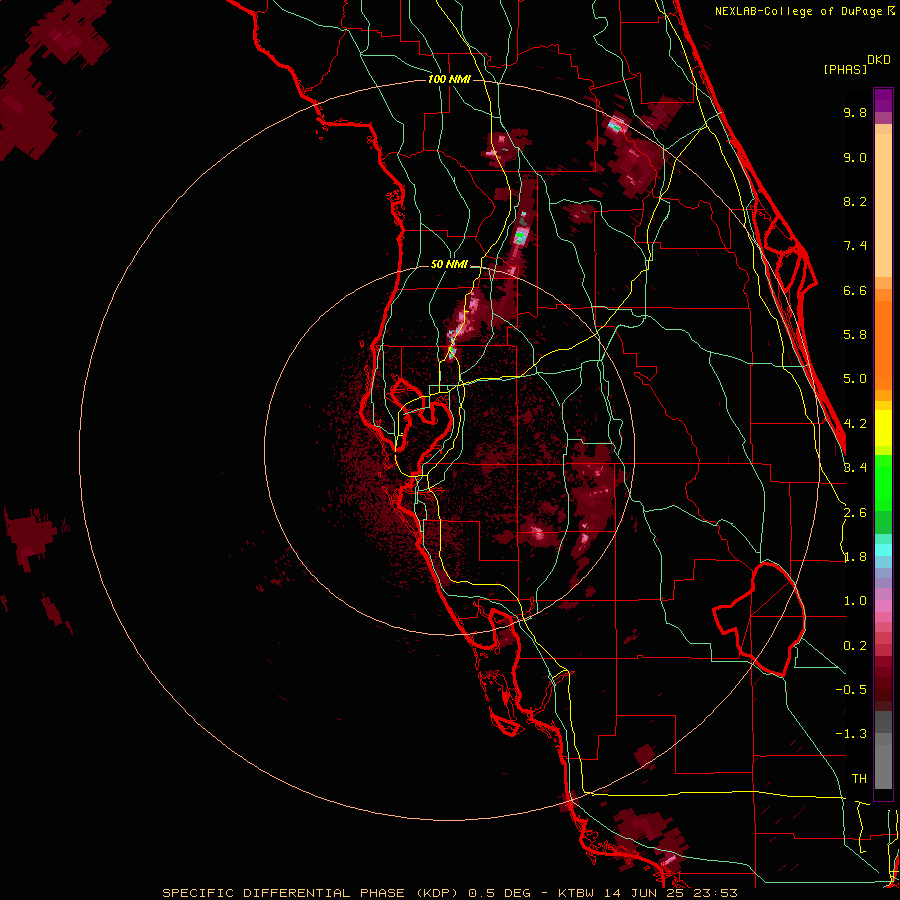The height and width of the screenshot is (900, 900).
Task: Click the 7.4 scale value
Action: [855, 246]
